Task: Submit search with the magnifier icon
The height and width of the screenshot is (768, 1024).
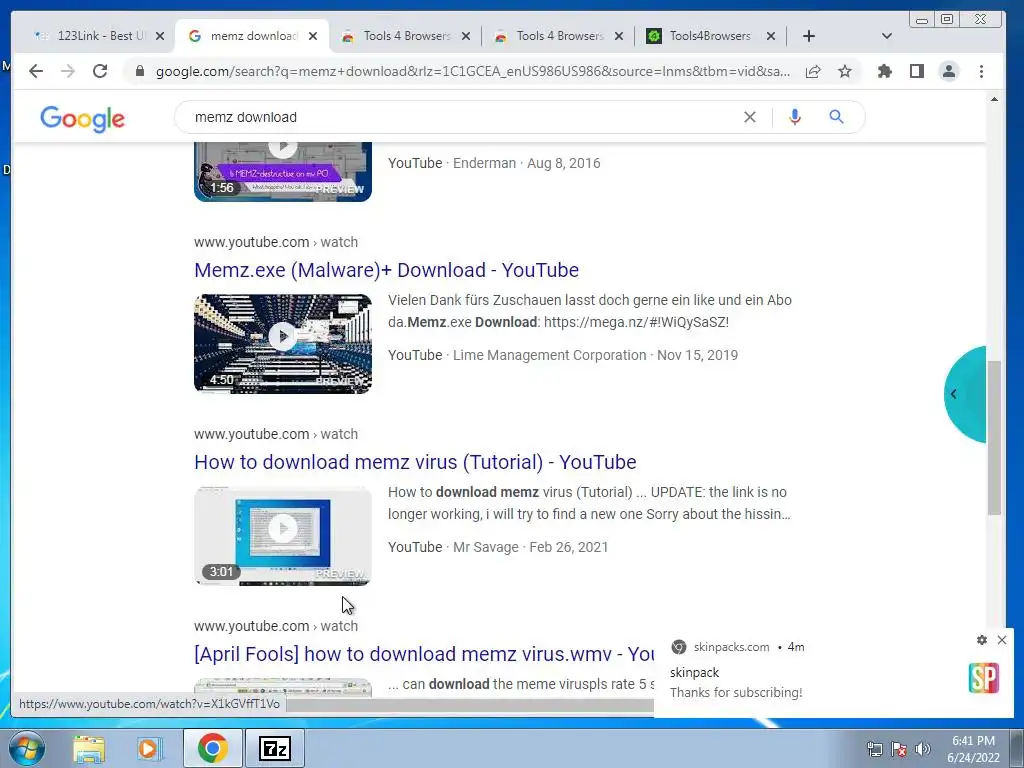Action: click(837, 117)
